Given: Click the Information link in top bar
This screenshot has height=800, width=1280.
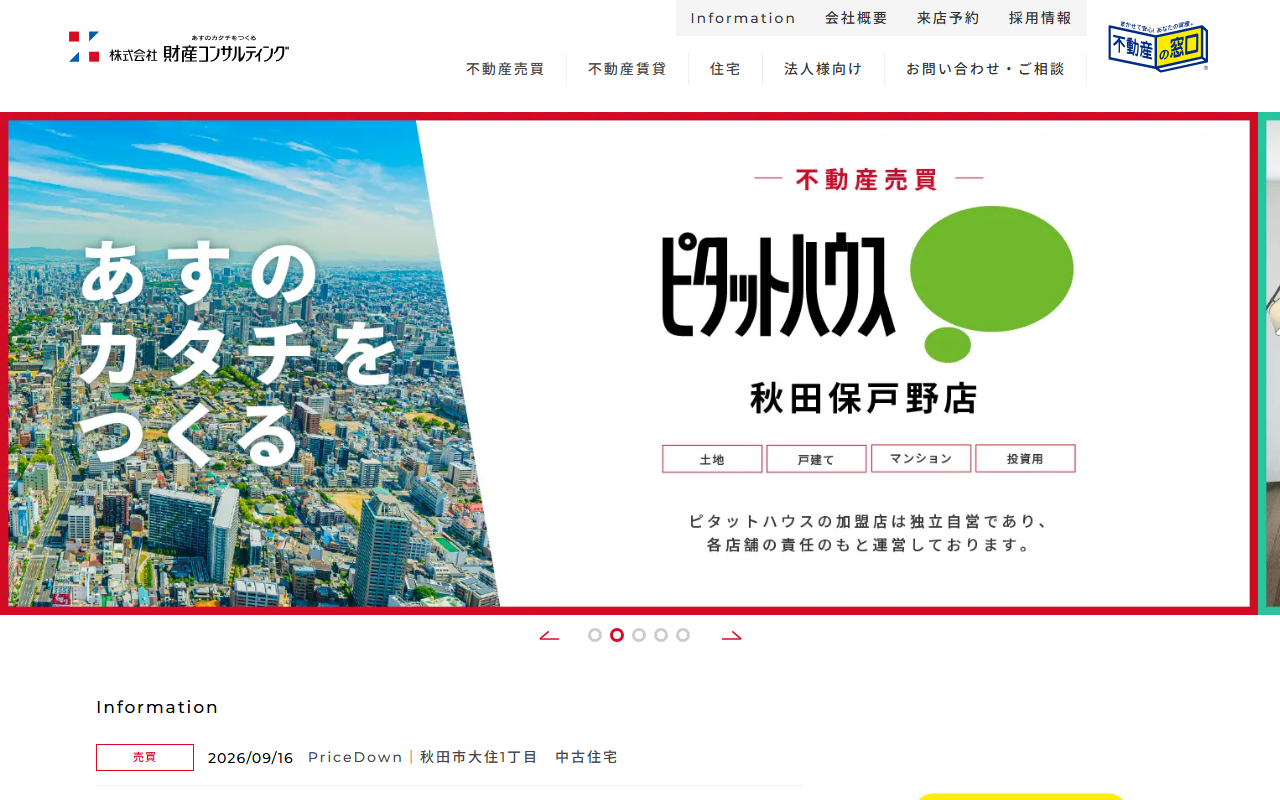Looking at the screenshot, I should click(x=743, y=18).
